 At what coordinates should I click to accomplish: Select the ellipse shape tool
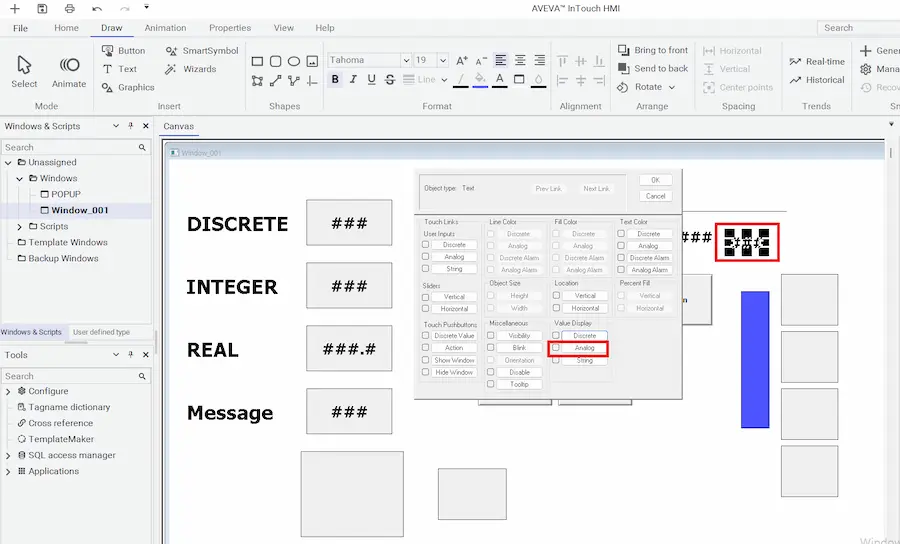click(294, 61)
